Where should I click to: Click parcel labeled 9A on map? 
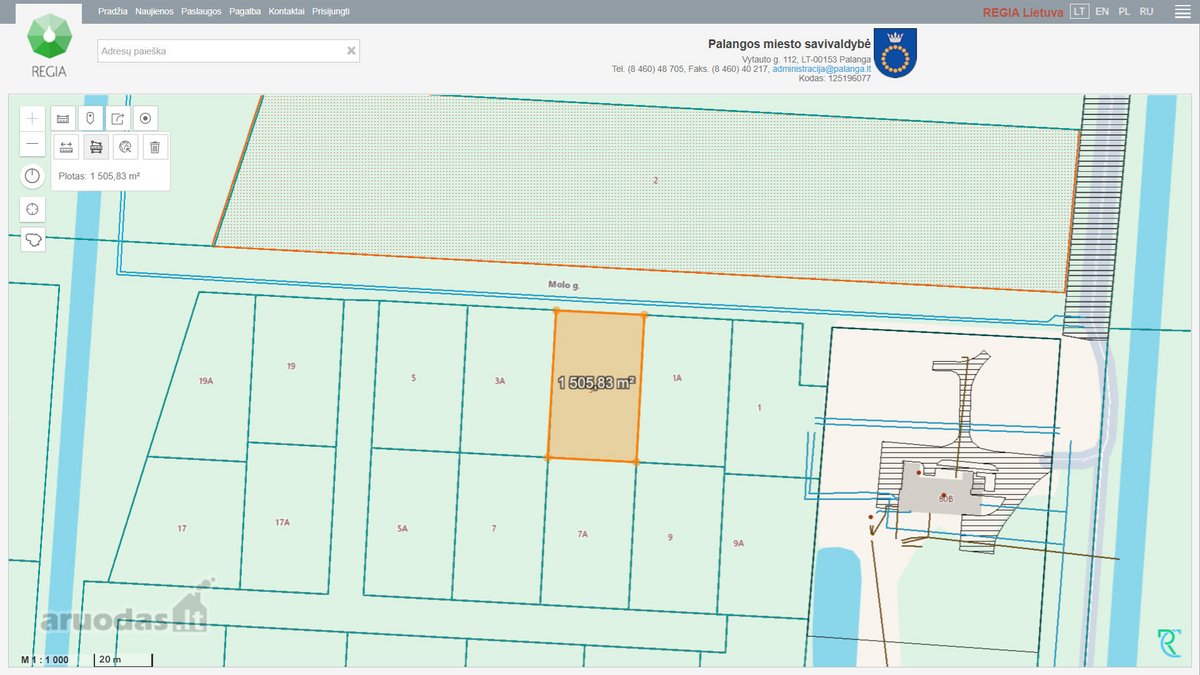739,543
